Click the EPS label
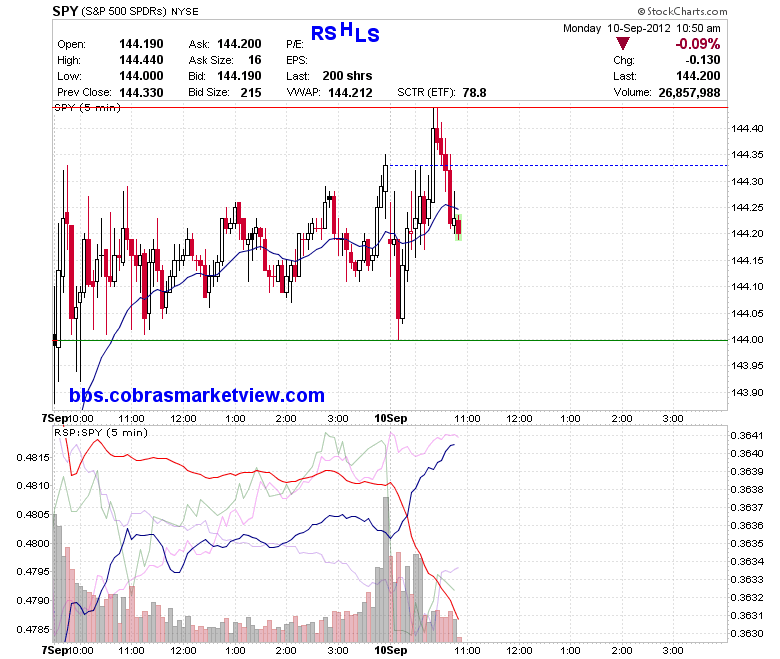780x659 pixels. tap(296, 60)
